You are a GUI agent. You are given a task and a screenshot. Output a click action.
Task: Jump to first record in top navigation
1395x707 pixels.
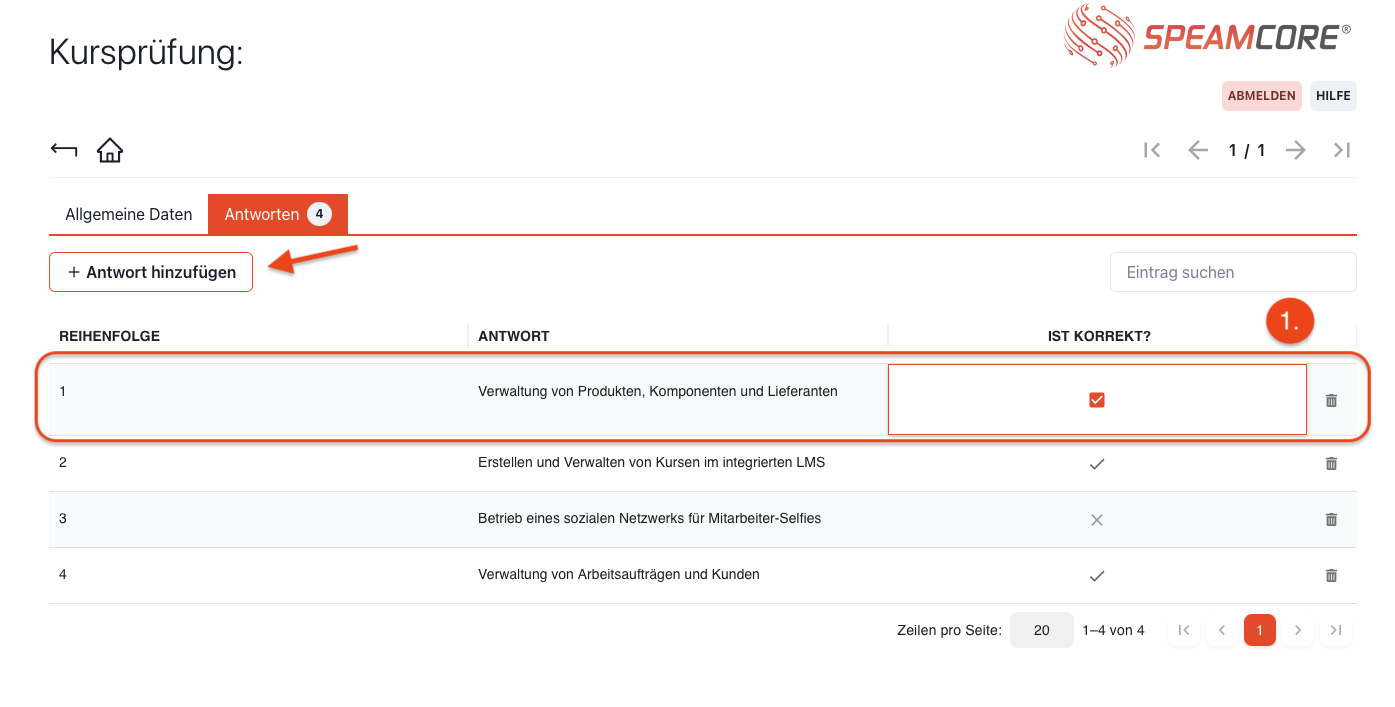pos(1152,150)
